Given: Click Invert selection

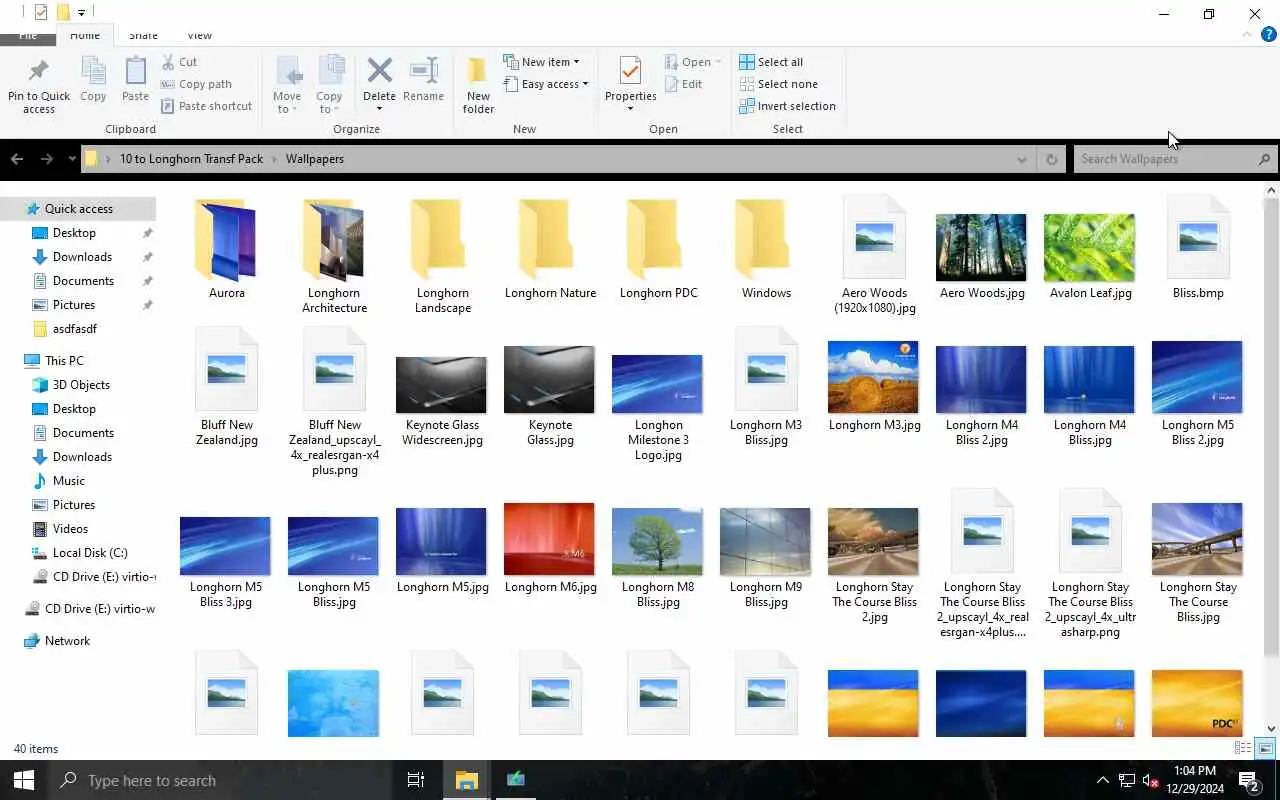Looking at the screenshot, I should [x=787, y=106].
